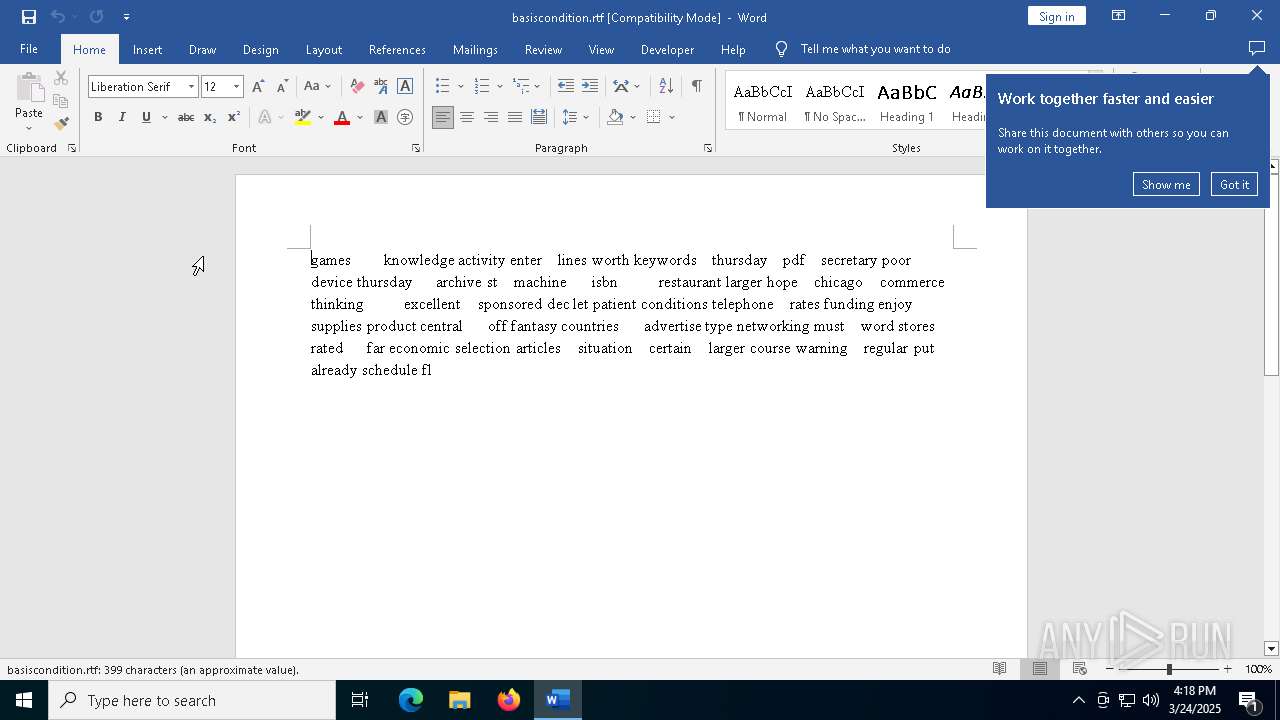Click Windows taskbar search box
This screenshot has width=1280, height=720.
pyautogui.click(x=192, y=700)
